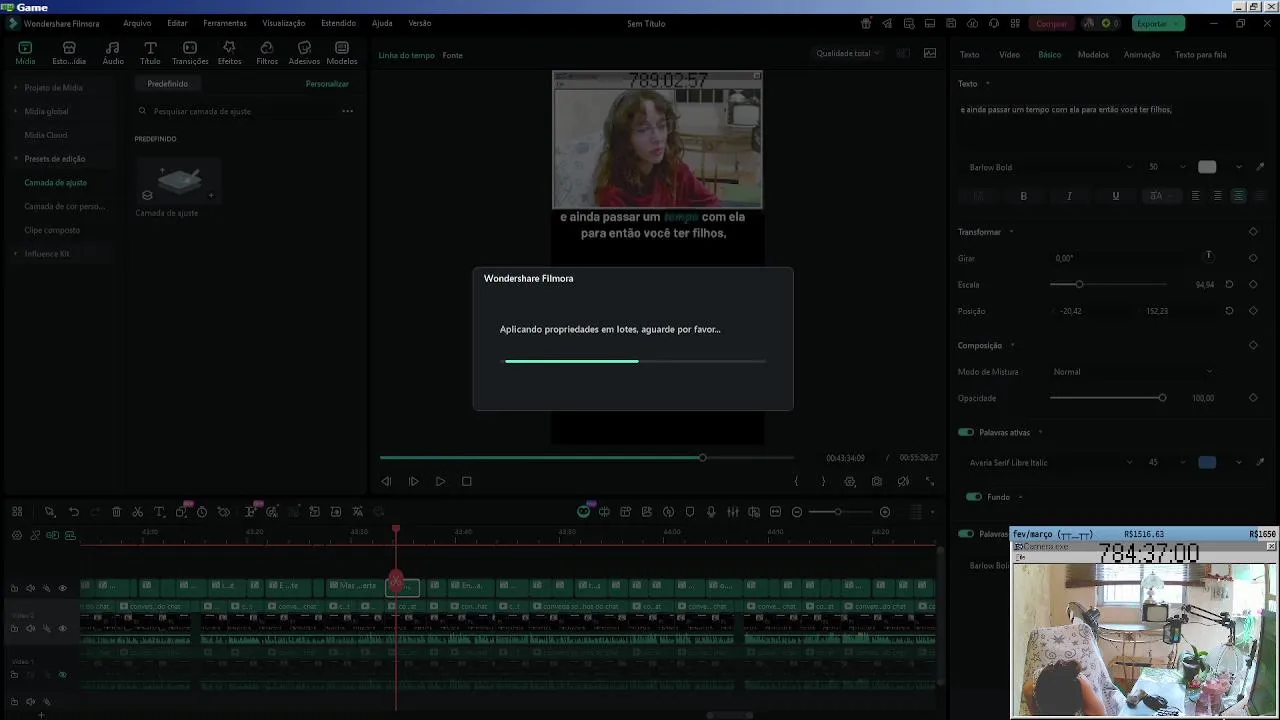Click the snapshot camera icon under preview
Viewport: 1280px width, 720px height.
[877, 481]
